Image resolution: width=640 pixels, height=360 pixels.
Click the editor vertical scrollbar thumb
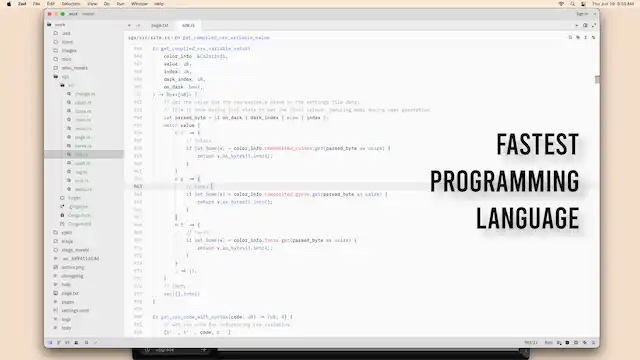(x=597, y=80)
